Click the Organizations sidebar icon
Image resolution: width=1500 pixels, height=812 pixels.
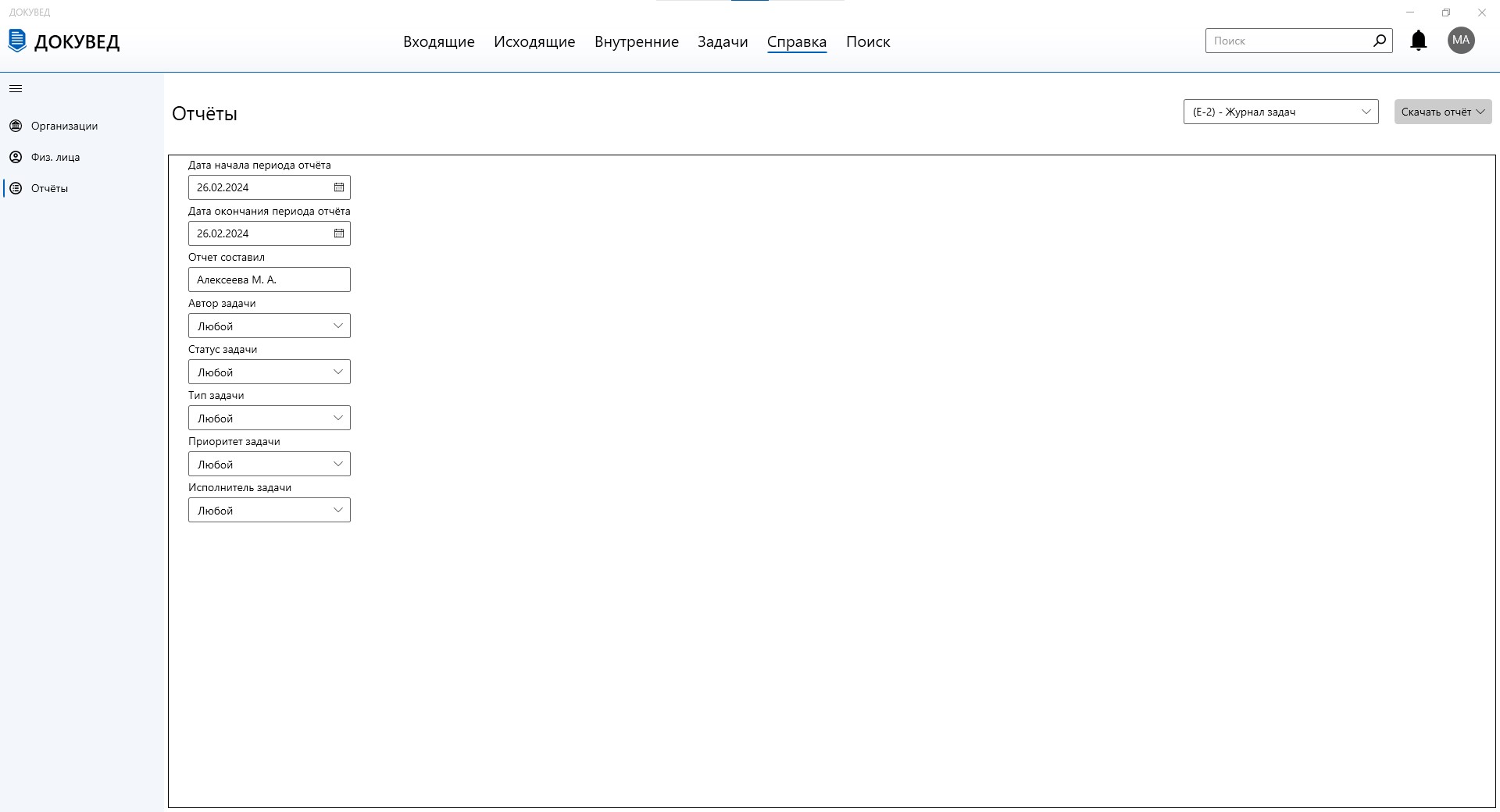tap(16, 126)
